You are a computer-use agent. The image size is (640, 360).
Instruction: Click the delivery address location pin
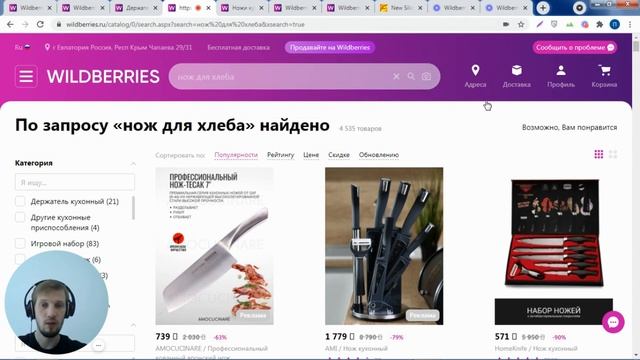point(47,47)
